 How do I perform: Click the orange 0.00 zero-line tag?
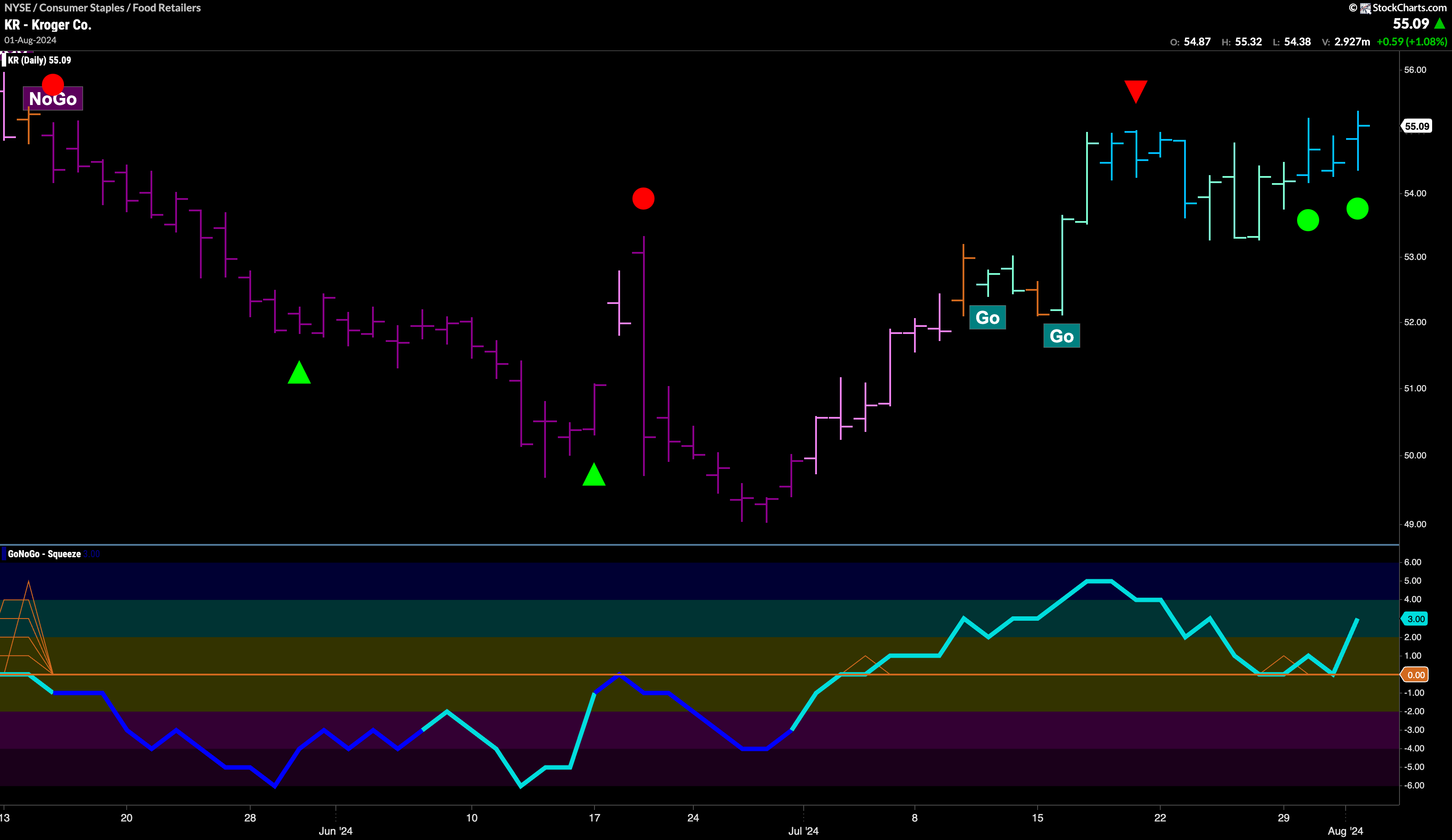[x=1415, y=675]
